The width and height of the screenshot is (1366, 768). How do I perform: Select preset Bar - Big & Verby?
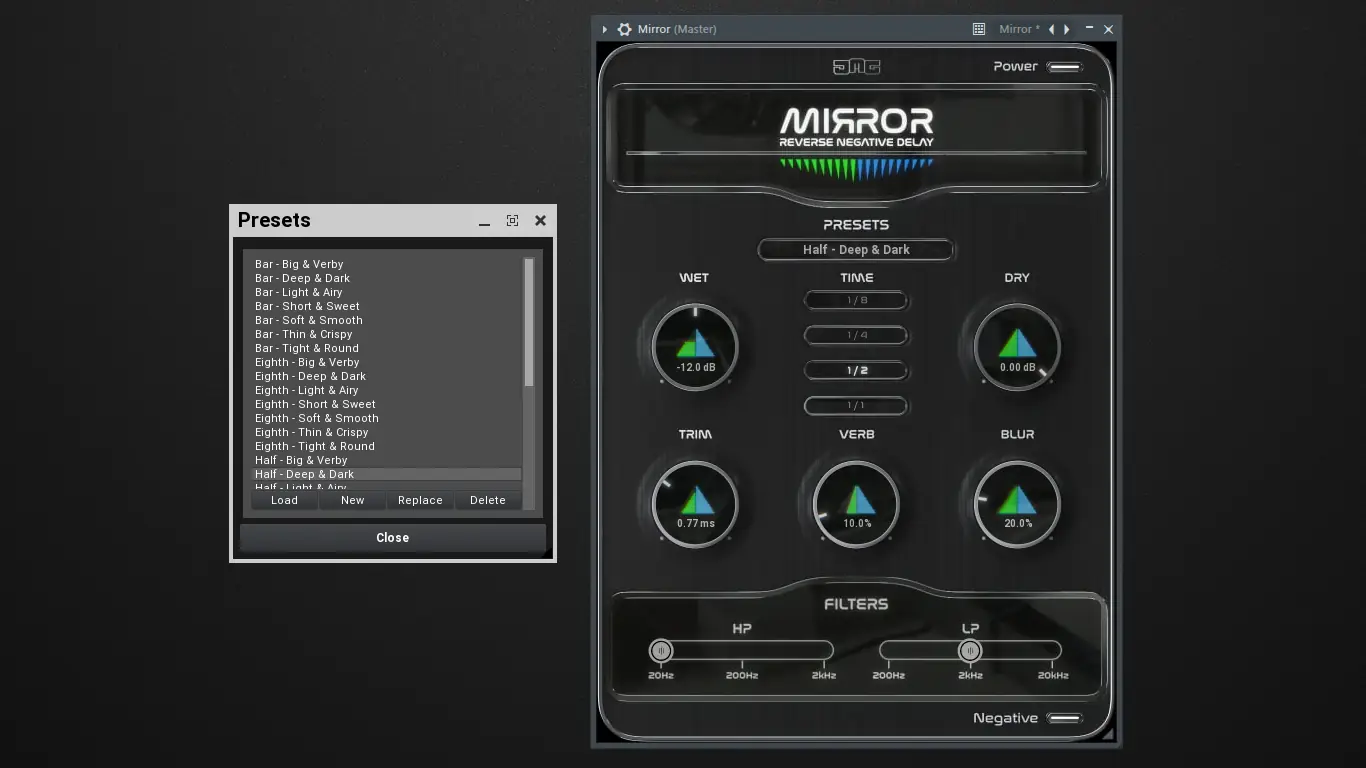pos(386,264)
